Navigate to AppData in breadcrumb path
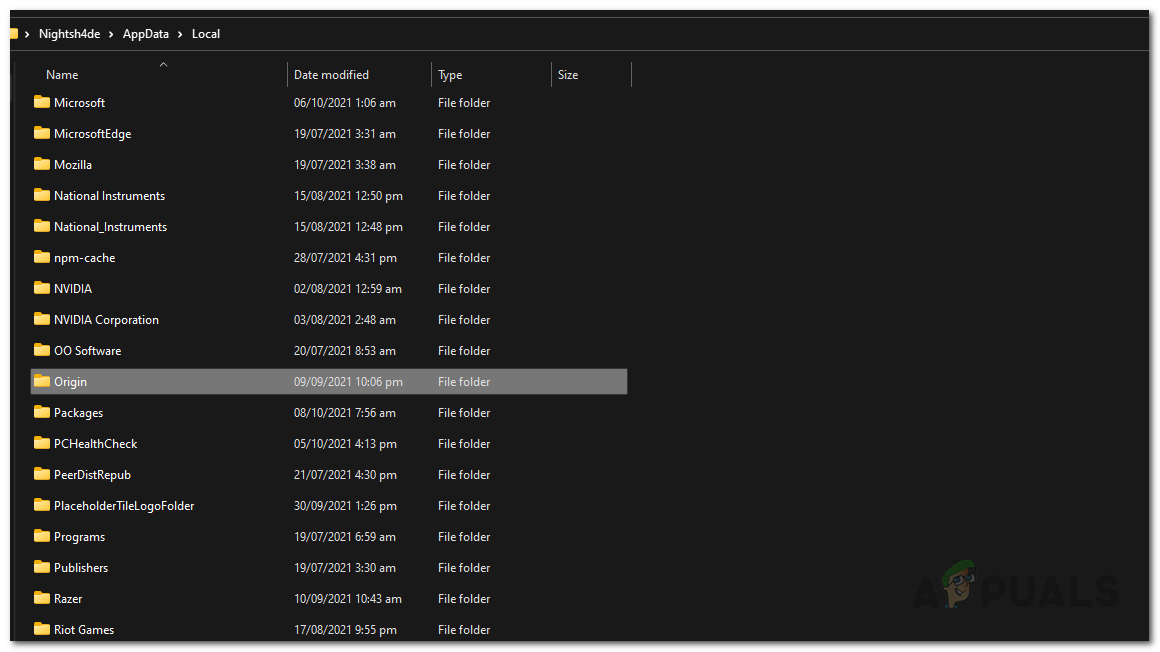 [x=146, y=34]
